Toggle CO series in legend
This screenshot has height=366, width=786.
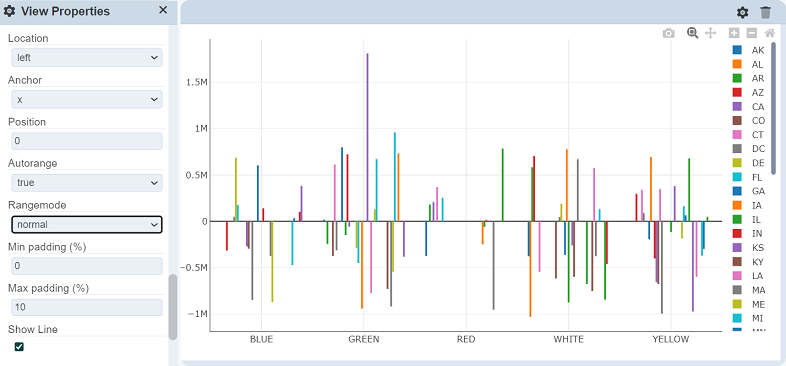tap(748, 120)
